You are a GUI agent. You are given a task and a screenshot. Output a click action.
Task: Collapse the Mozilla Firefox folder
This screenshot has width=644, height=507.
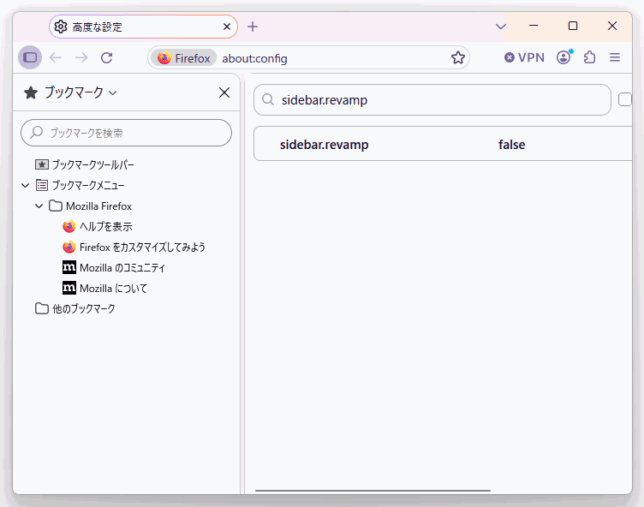pos(39,206)
